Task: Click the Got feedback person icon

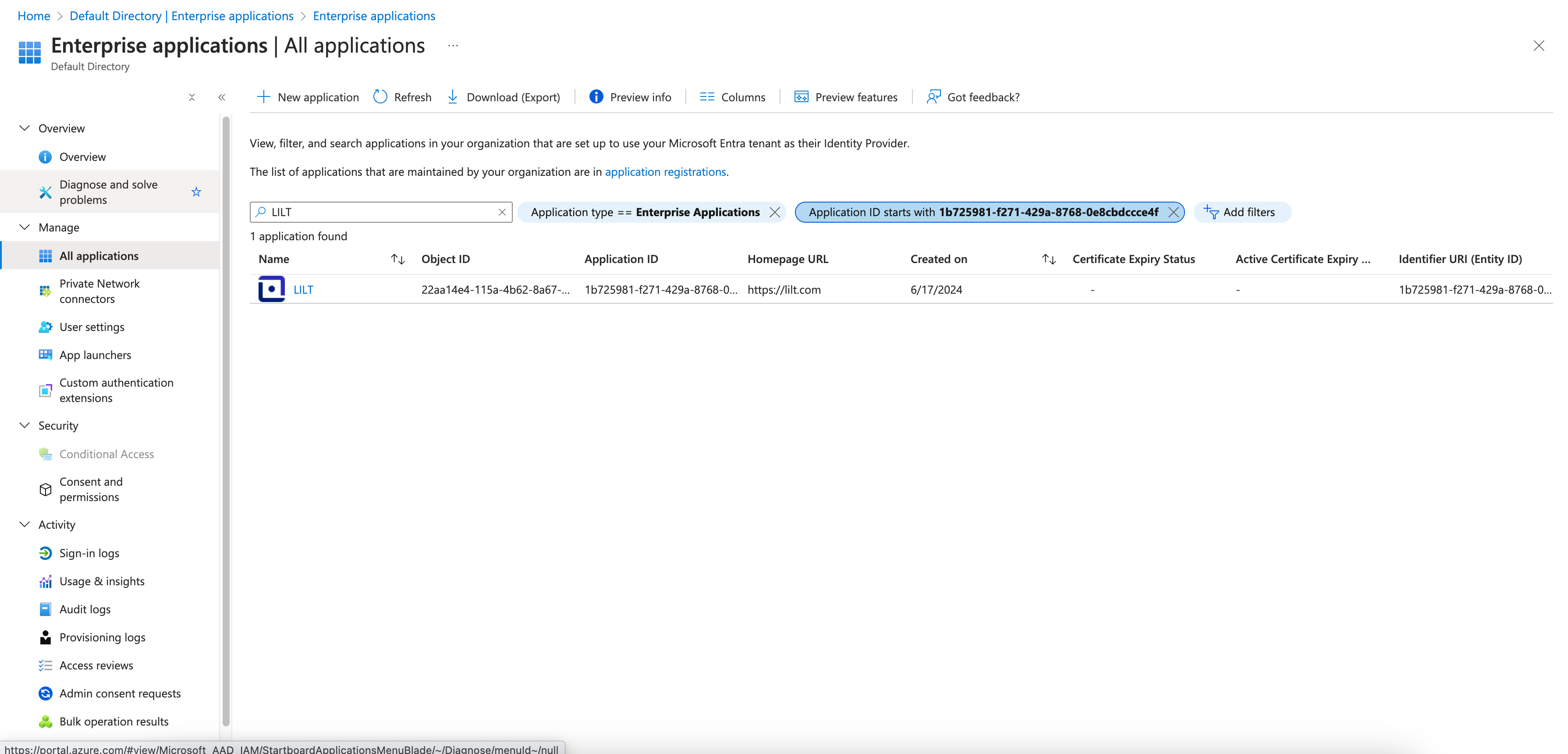Action: pyautogui.click(x=933, y=97)
